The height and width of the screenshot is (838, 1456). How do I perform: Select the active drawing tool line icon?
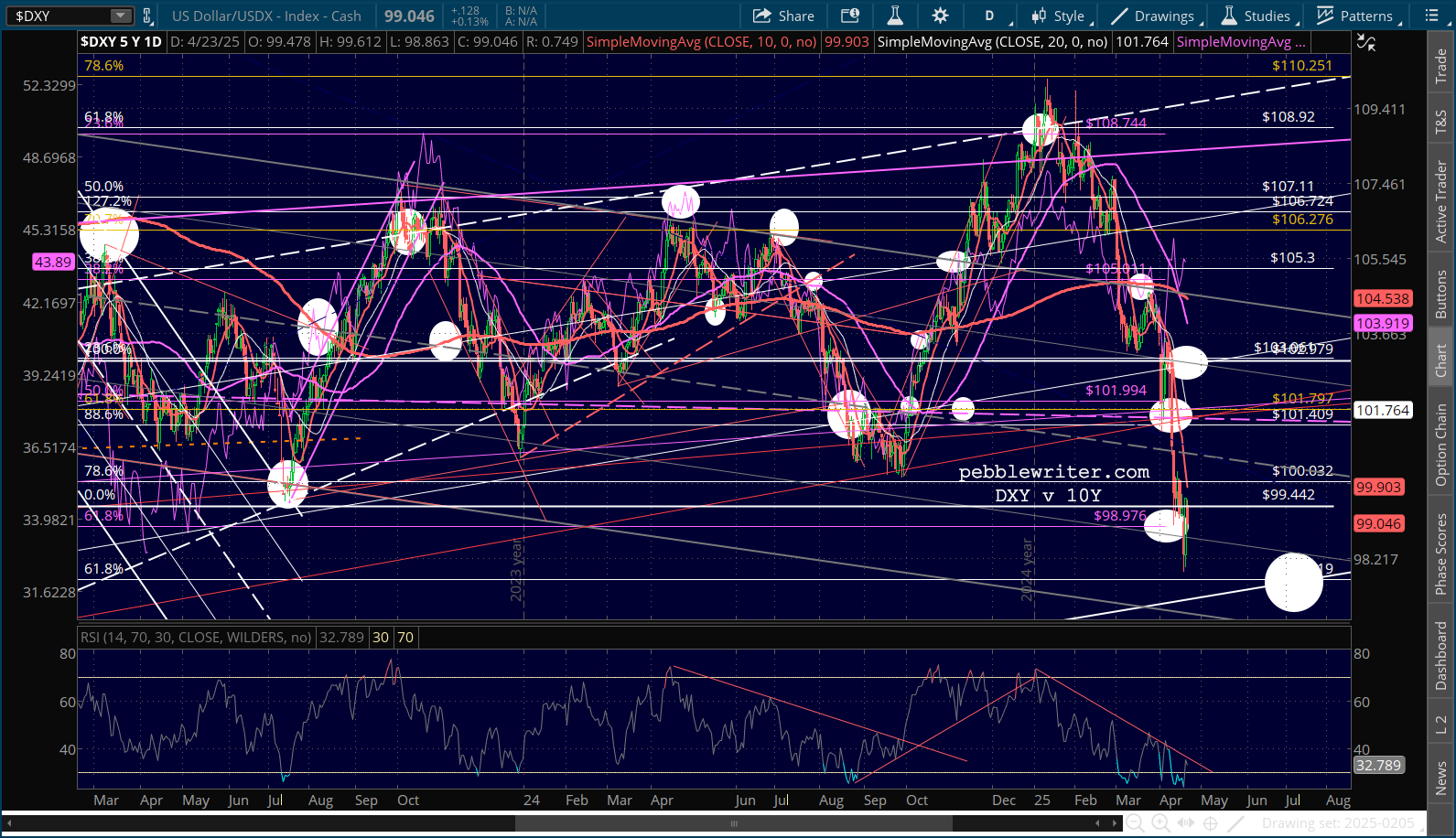pyautogui.click(x=1235, y=823)
